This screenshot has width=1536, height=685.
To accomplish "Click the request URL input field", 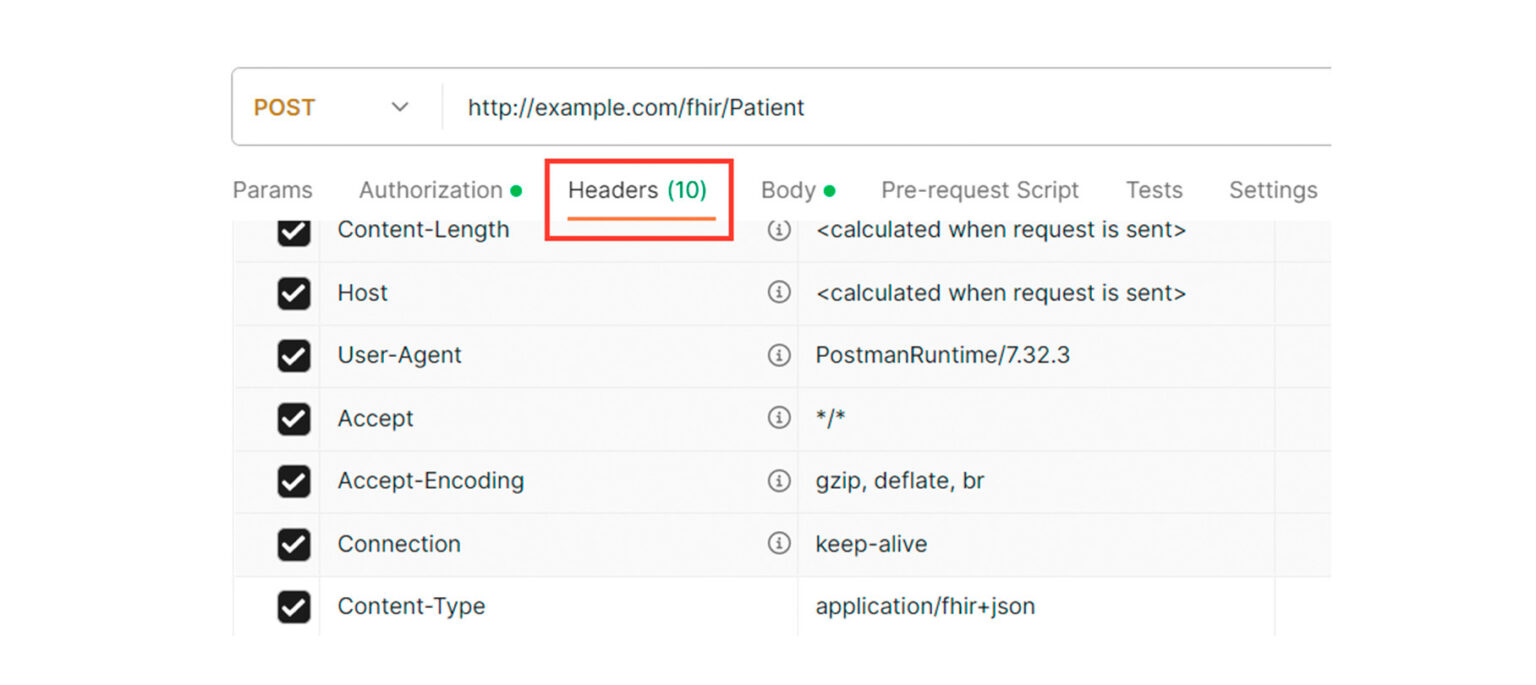I will click(x=880, y=107).
